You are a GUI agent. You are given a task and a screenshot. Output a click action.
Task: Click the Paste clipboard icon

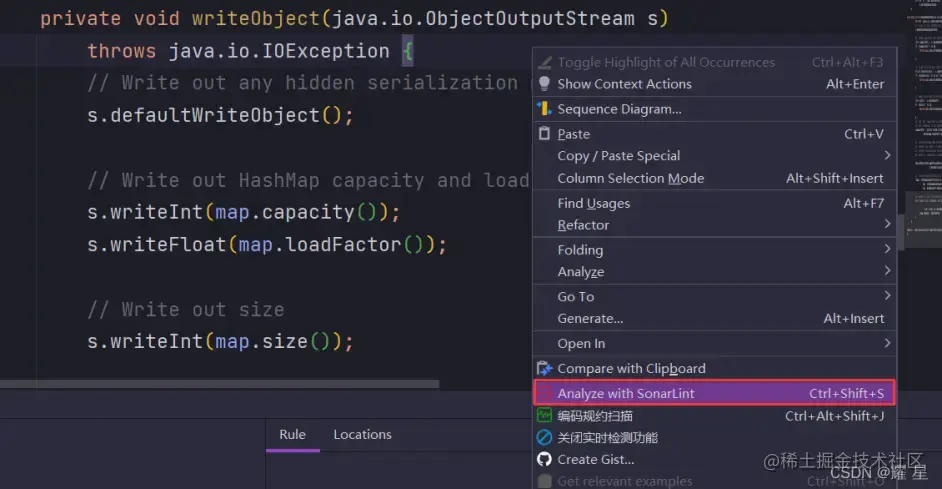coord(544,133)
